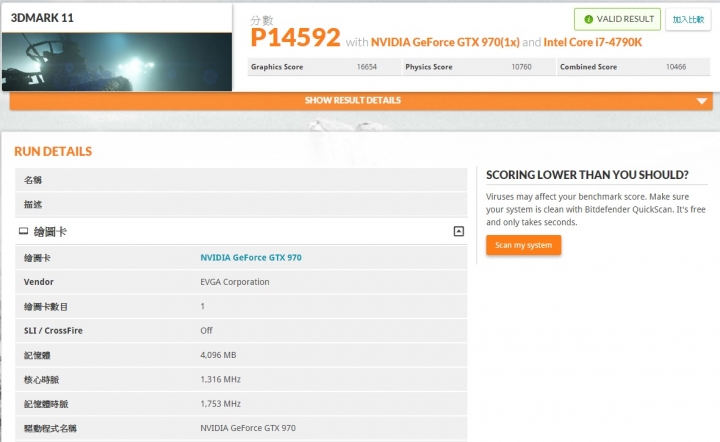Select the 4,096 MB memory value
Image resolution: width=720 pixels, height=442 pixels.
coord(218,355)
